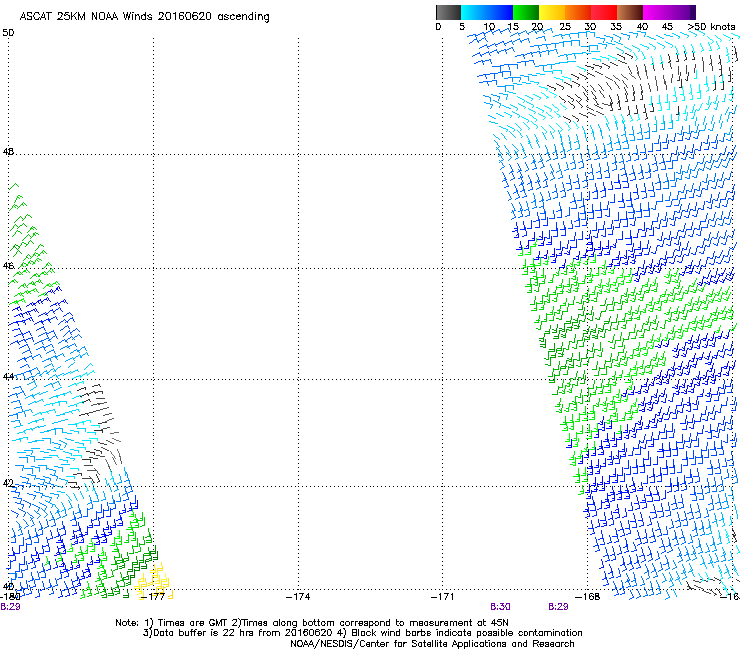The image size is (740, 650).
Task: Select the gray 0-5 knots legend color
Action: tap(448, 12)
